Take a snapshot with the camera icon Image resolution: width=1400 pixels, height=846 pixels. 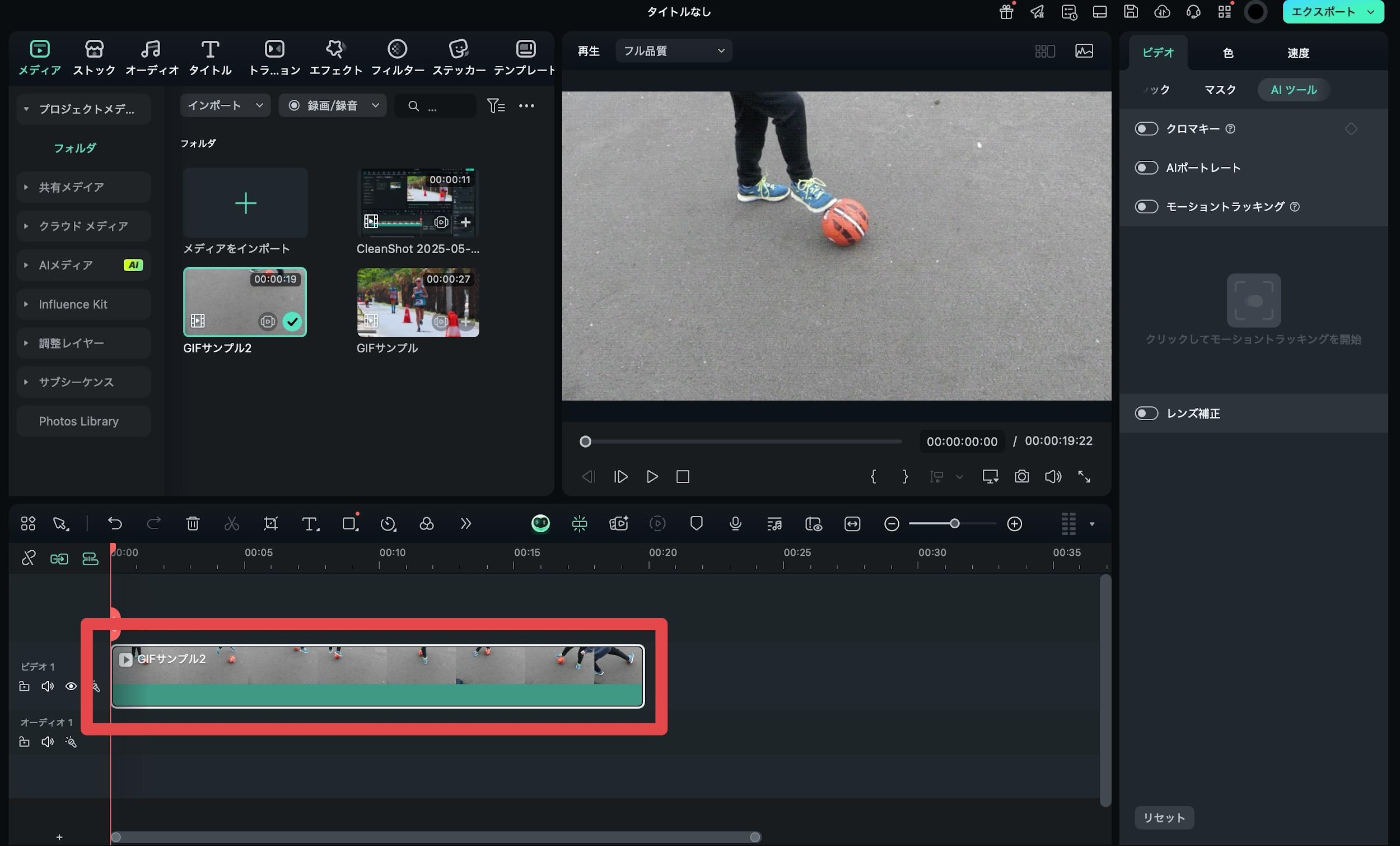[x=1021, y=476]
